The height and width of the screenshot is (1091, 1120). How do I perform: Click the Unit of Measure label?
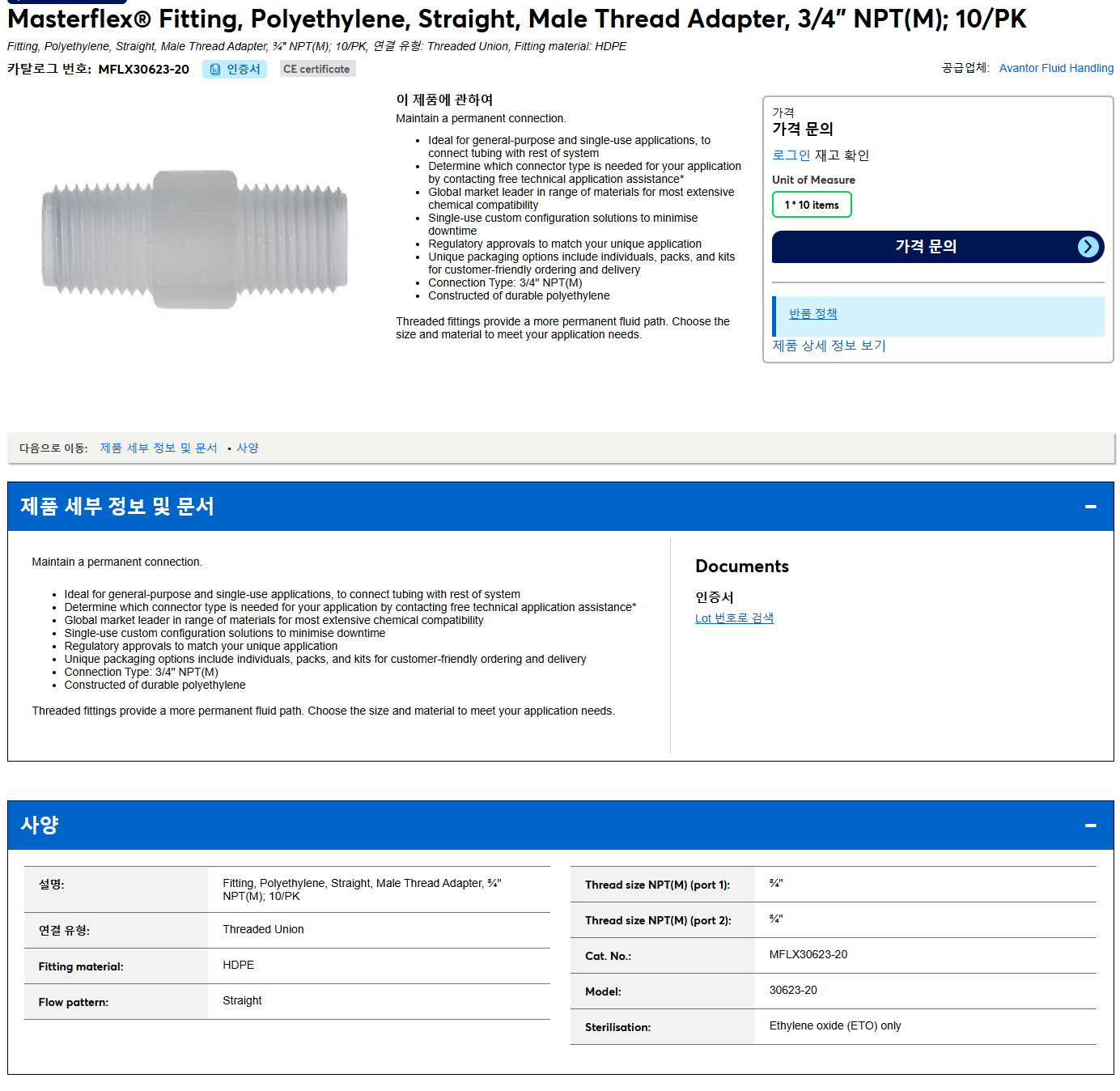tap(813, 180)
